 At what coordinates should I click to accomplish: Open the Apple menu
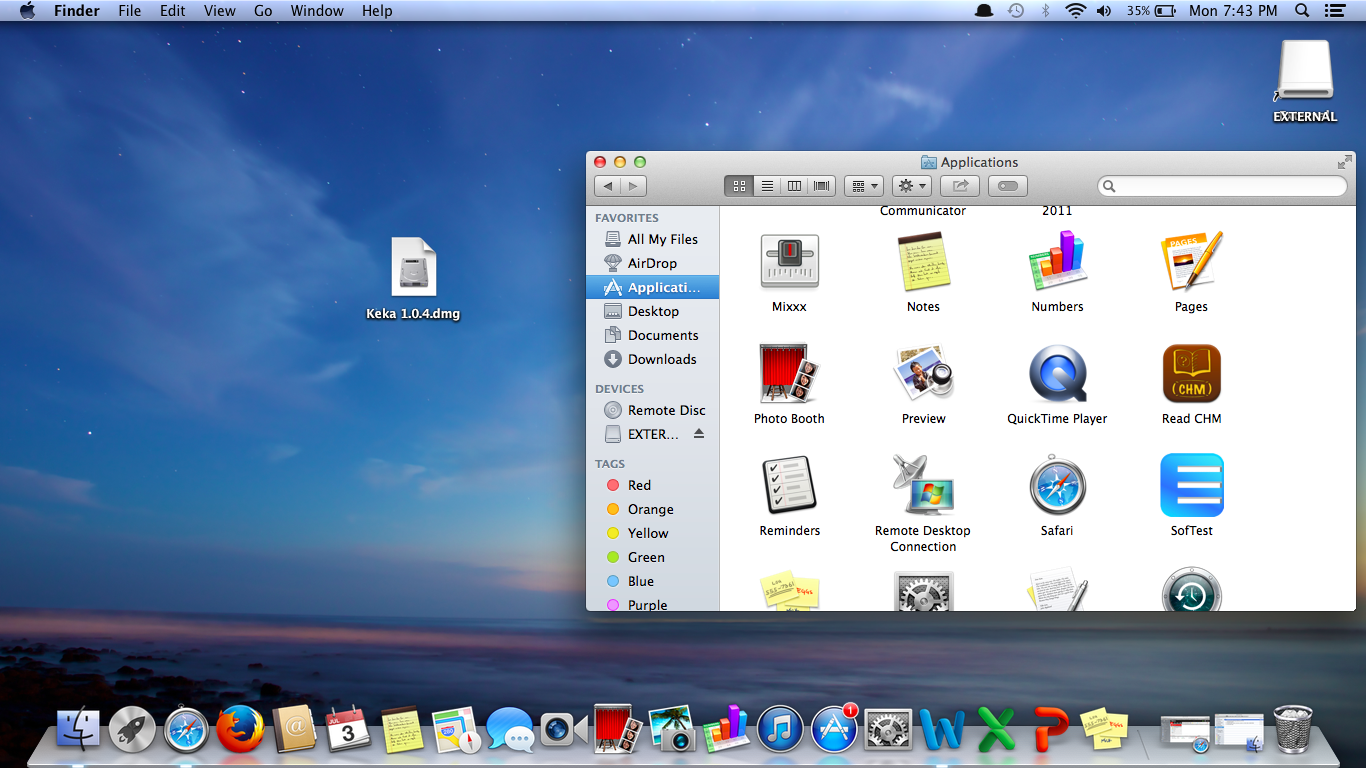[x=27, y=11]
